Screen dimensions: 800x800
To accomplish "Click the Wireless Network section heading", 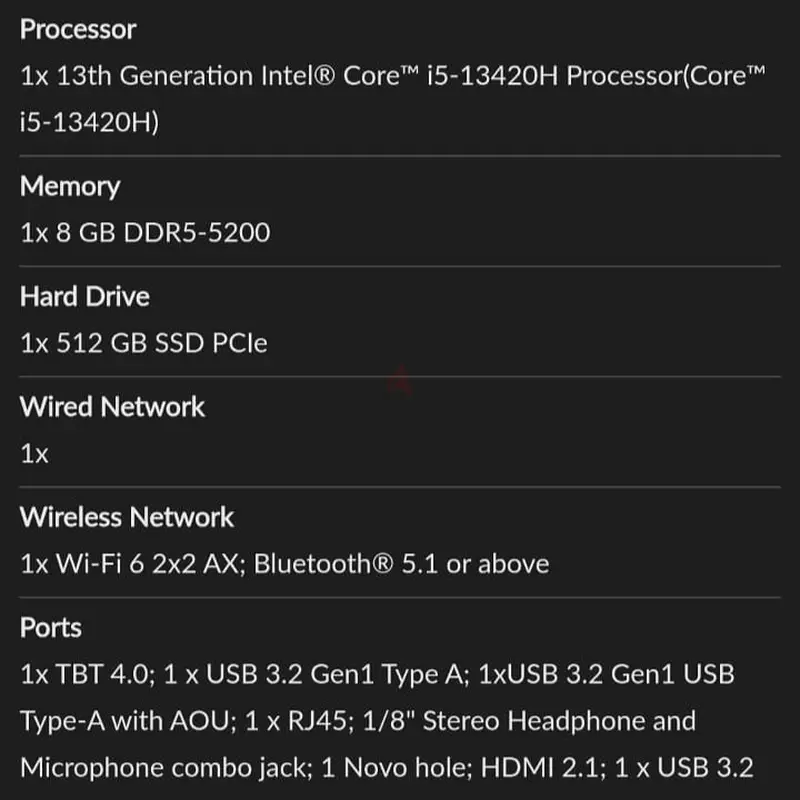I will [127, 517].
